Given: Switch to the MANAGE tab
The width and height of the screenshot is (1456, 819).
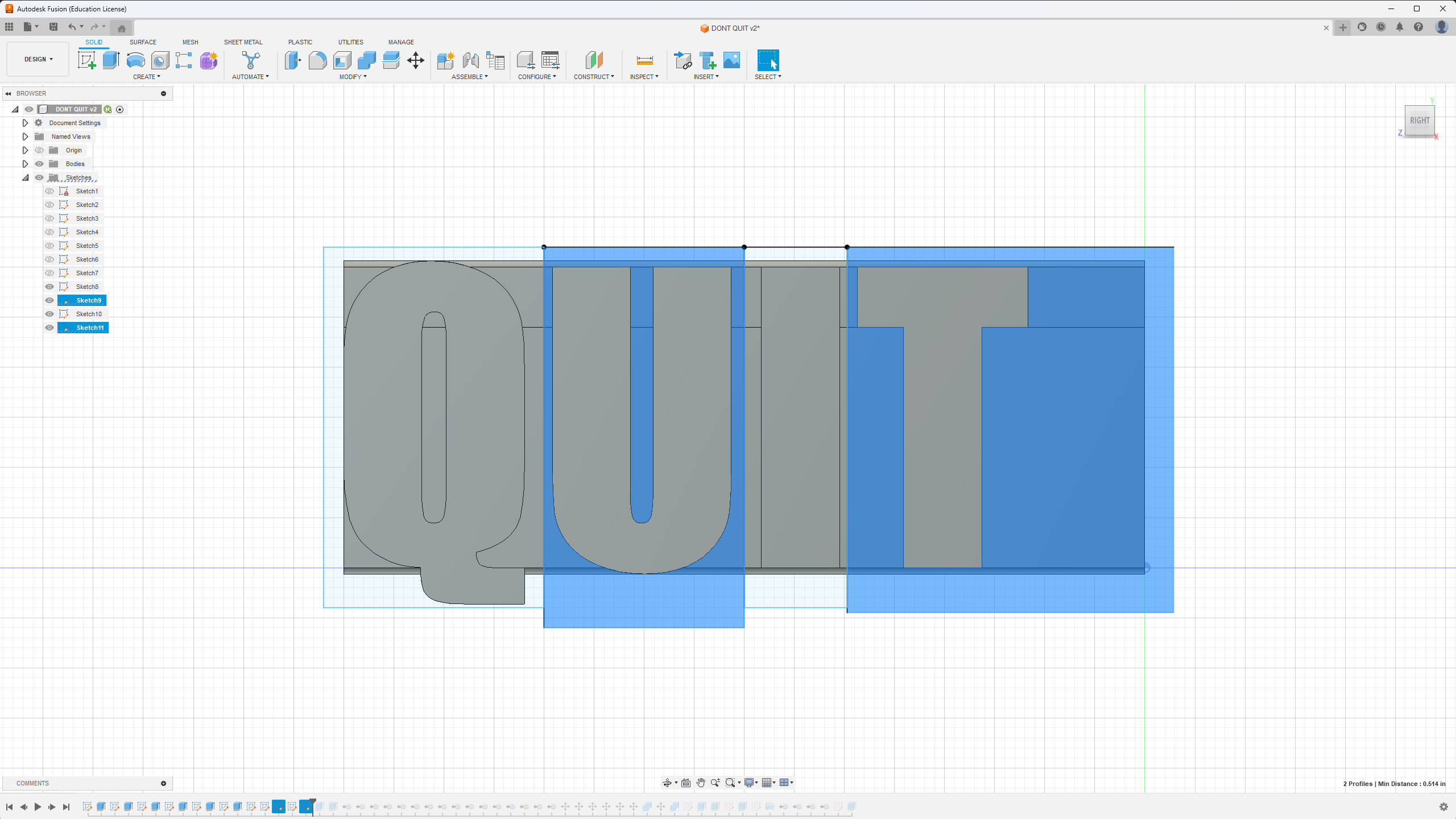Looking at the screenshot, I should [401, 42].
